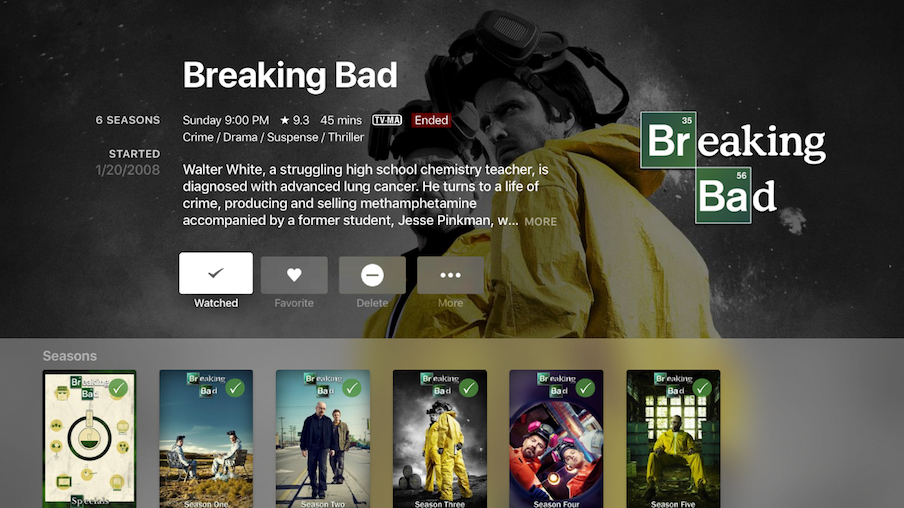Click the Breaking Bad logo artwork

733,167
